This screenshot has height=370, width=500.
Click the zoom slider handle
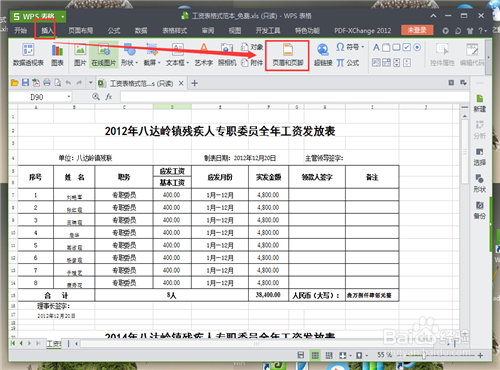point(424,355)
